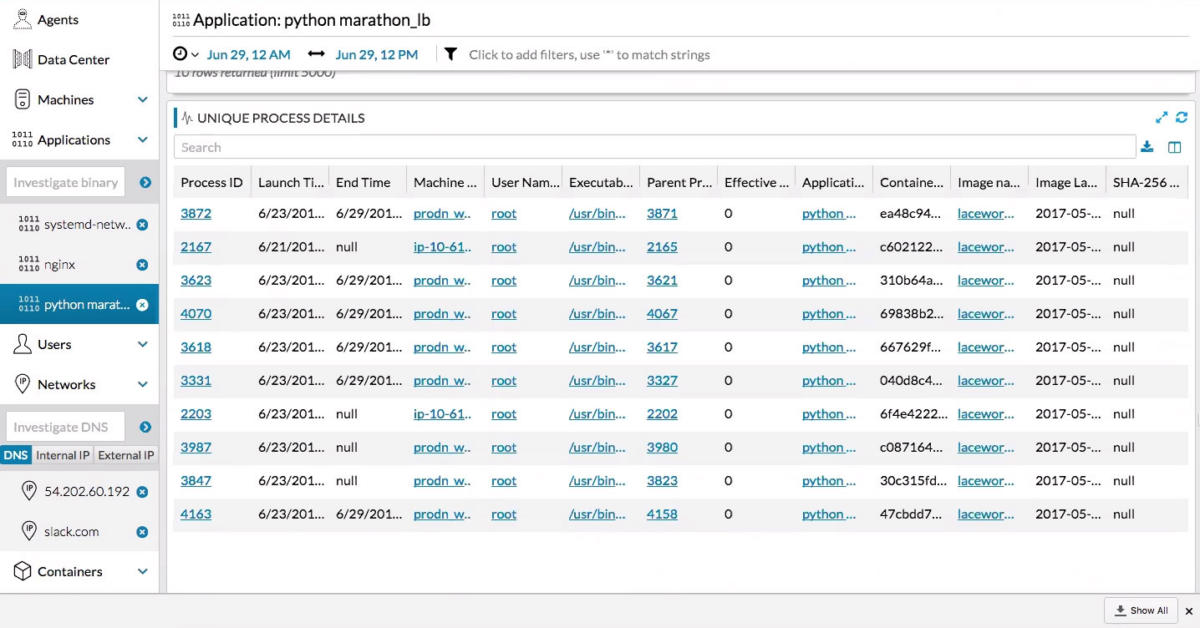The width and height of the screenshot is (1200, 628).
Task: Click the nginx binary icon
Action: (x=28, y=264)
